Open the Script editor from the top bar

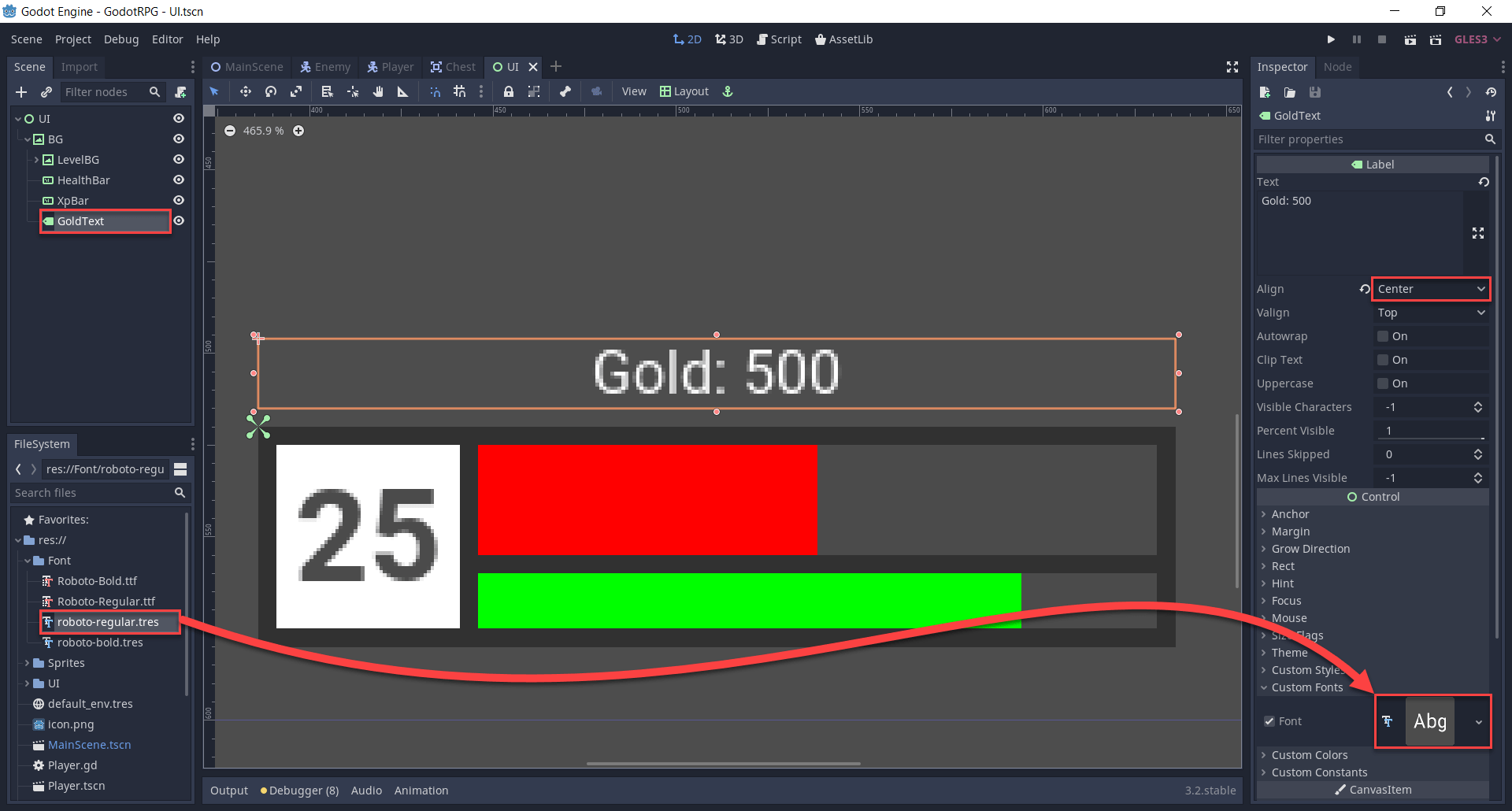(x=779, y=39)
